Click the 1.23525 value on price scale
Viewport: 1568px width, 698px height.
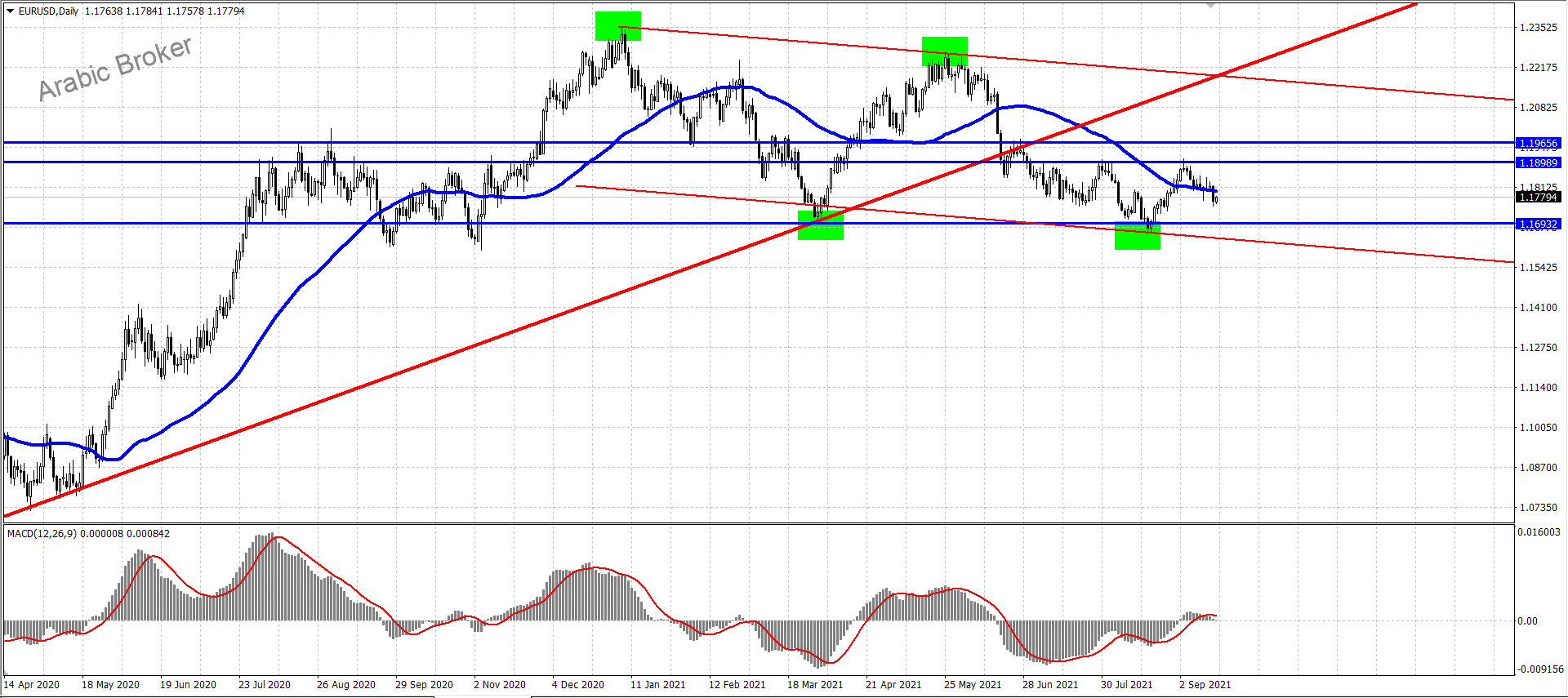(1538, 28)
